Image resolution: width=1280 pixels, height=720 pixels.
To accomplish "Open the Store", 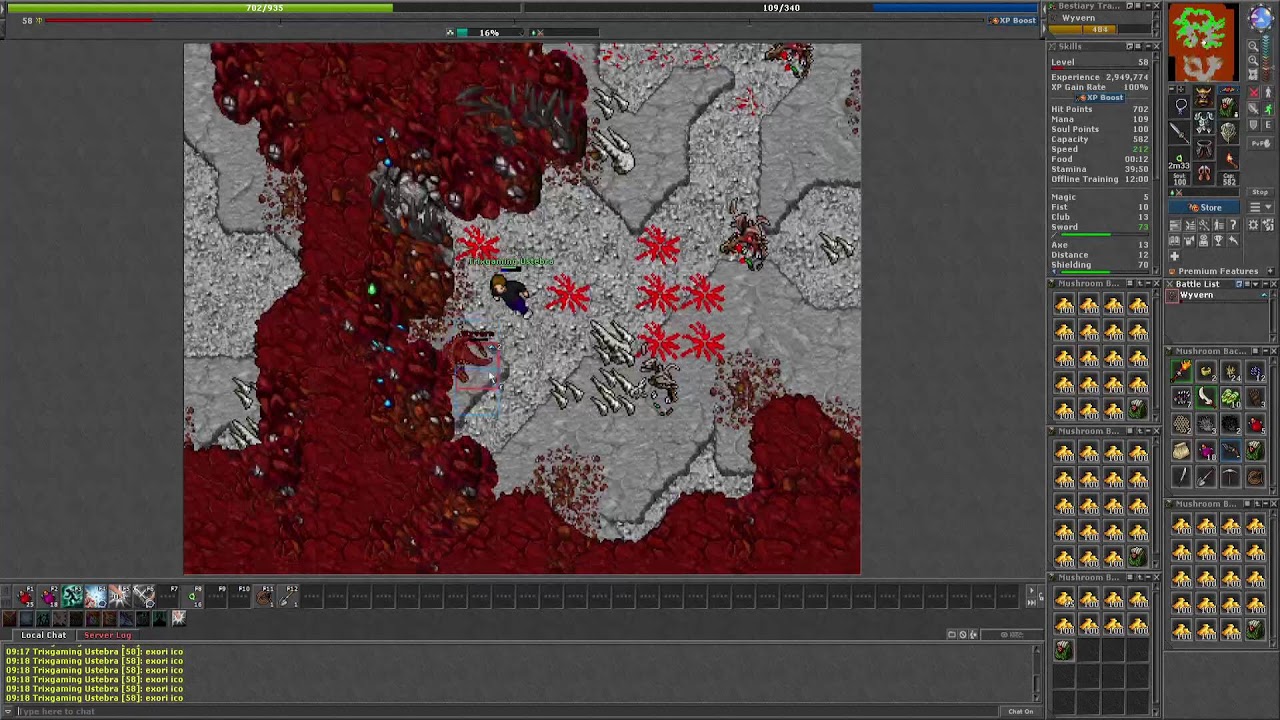I will (x=1203, y=207).
